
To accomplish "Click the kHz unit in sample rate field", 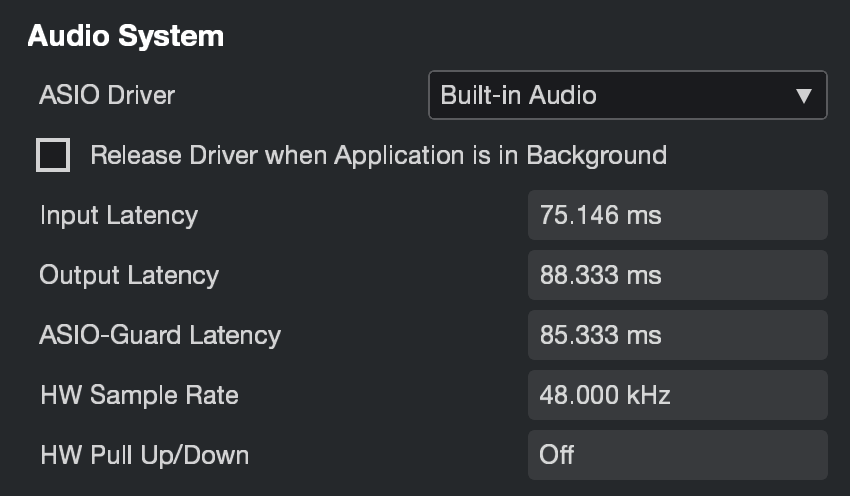I will [648, 395].
